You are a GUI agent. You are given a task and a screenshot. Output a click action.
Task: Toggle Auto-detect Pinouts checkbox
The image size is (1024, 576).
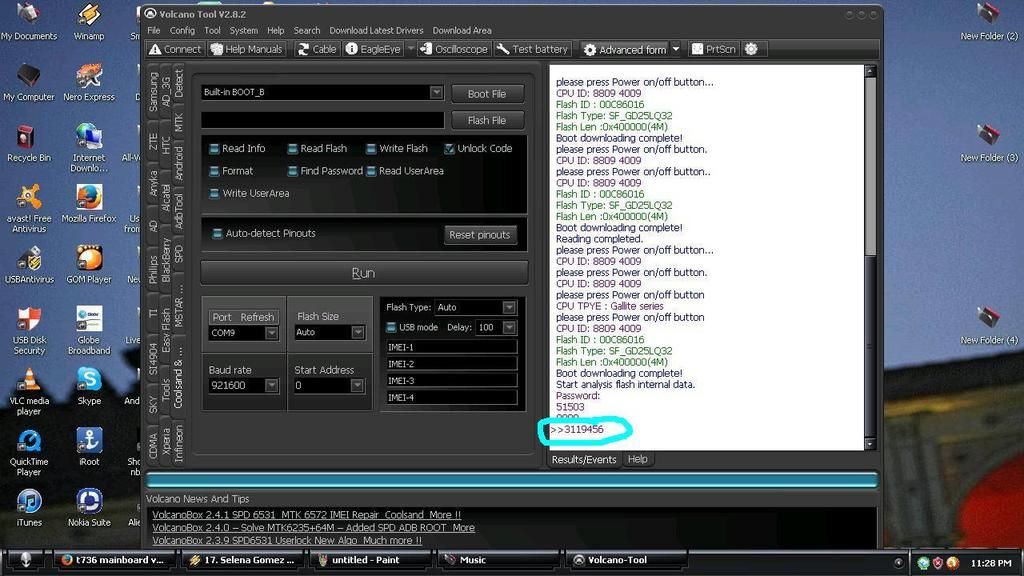point(217,234)
